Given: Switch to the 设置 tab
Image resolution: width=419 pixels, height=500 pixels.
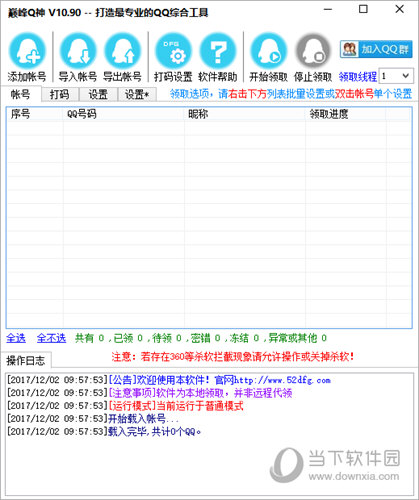Looking at the screenshot, I should click(x=98, y=95).
